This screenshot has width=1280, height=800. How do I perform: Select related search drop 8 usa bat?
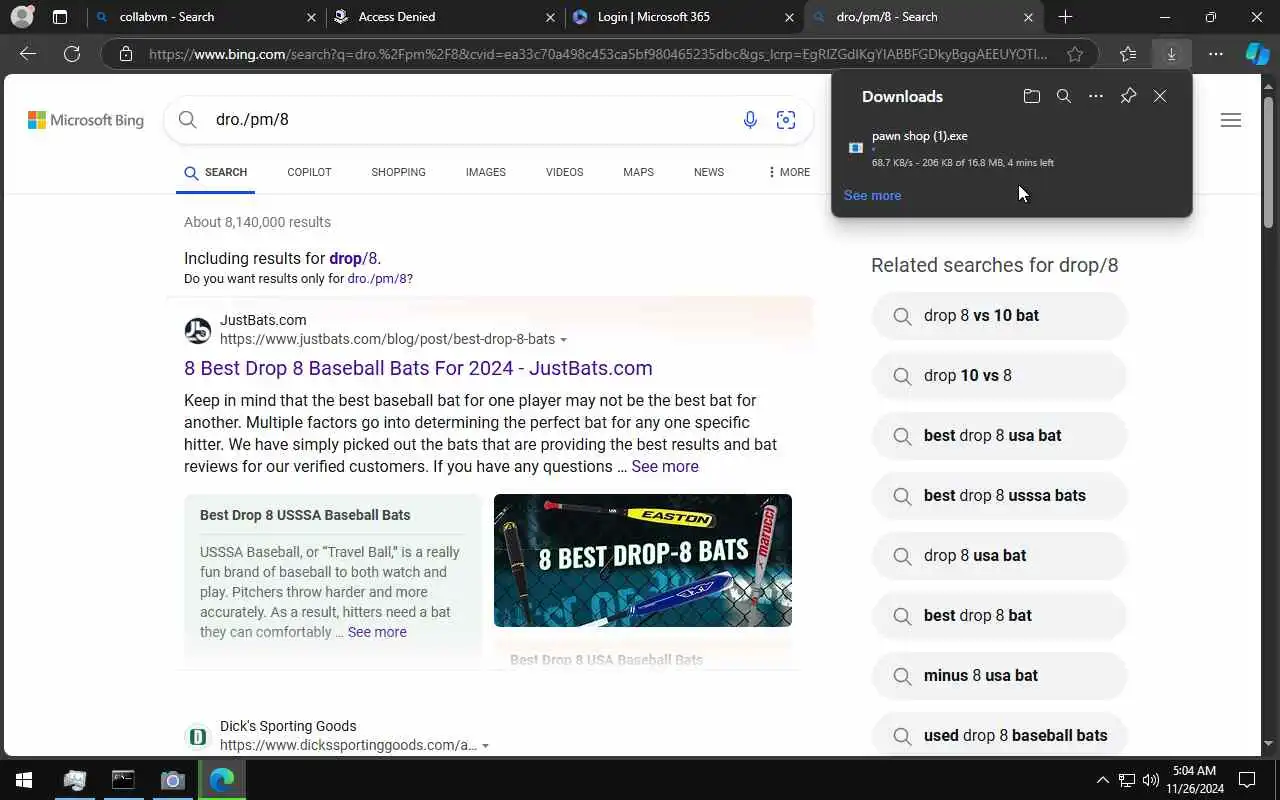tap(1000, 556)
